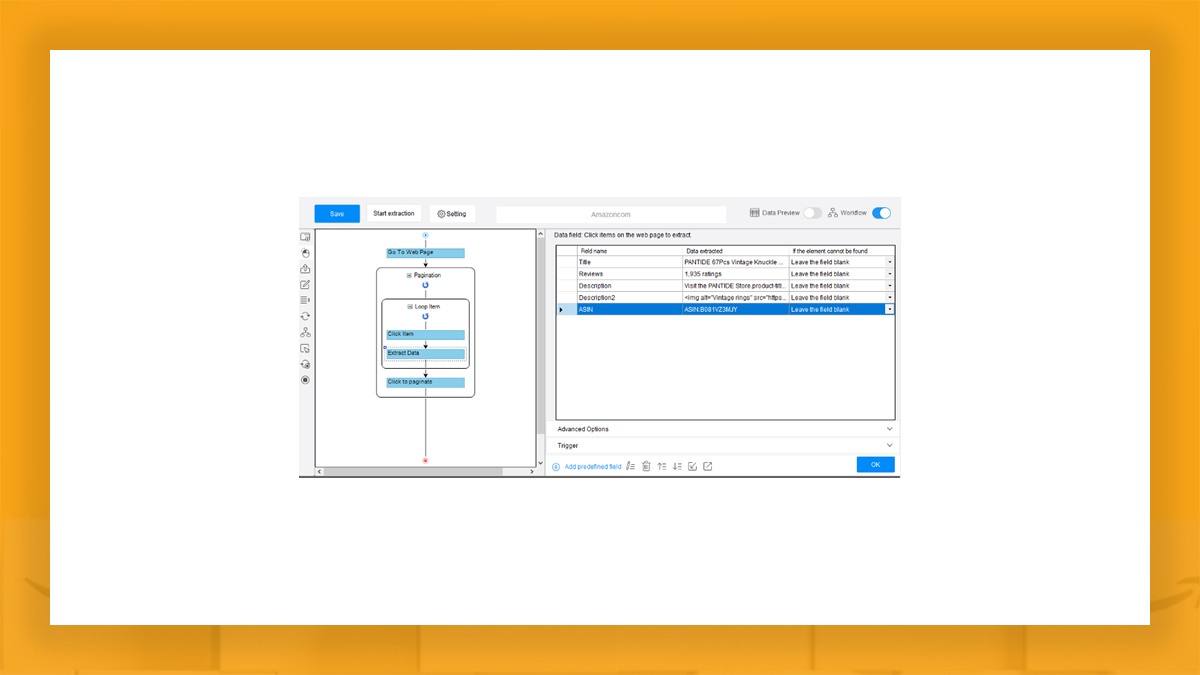Screen dimensions: 1200x675
Task: Click the Add predefined field link
Action: (592, 467)
